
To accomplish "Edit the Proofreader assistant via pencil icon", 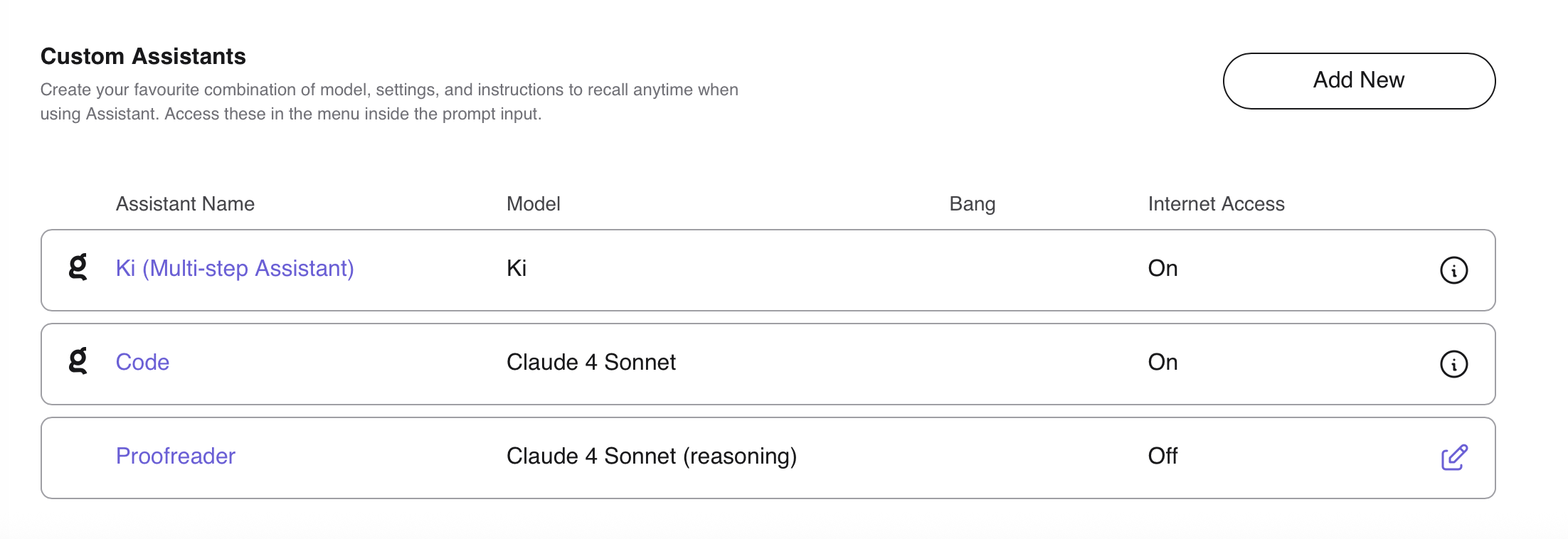I will click(x=1453, y=457).
